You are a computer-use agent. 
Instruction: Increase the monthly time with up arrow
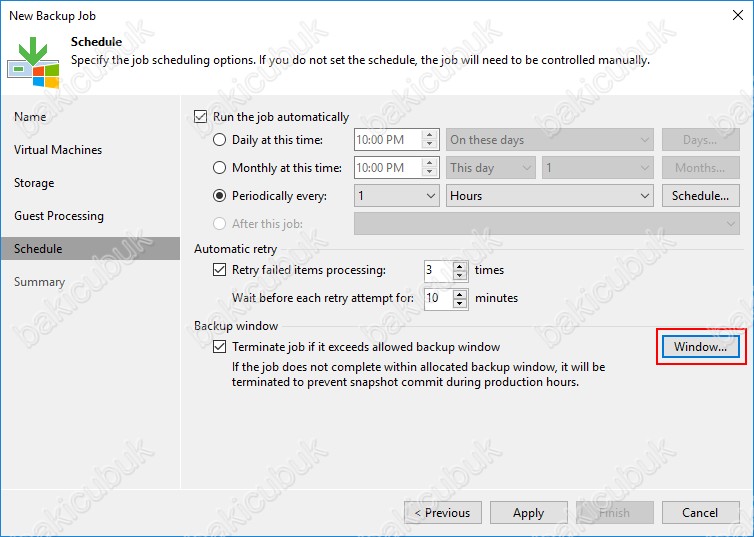[429, 162]
